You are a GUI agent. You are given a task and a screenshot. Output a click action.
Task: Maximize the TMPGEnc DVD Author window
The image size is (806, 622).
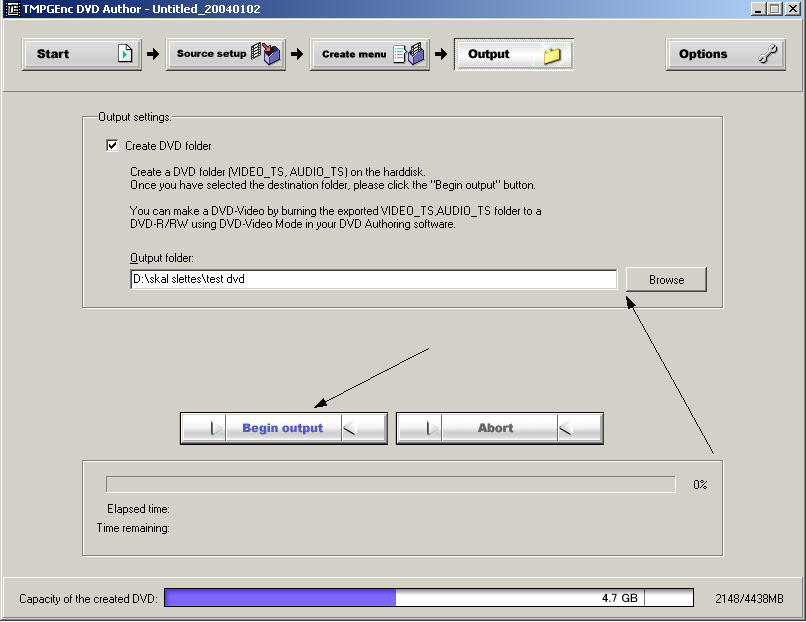(775, 9)
